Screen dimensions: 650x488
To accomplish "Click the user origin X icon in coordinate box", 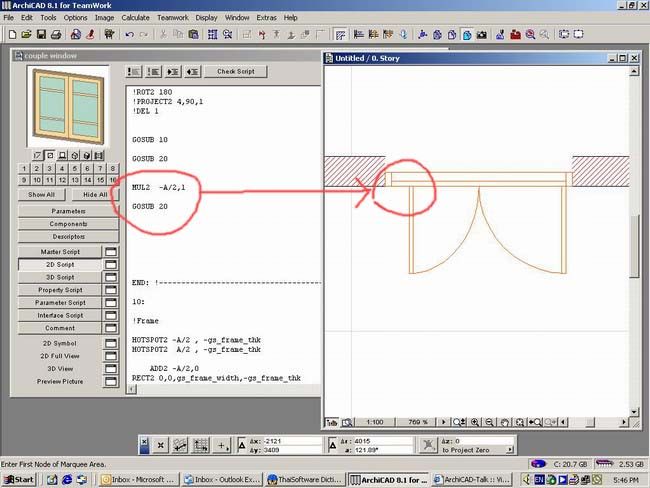I will click(160, 445).
